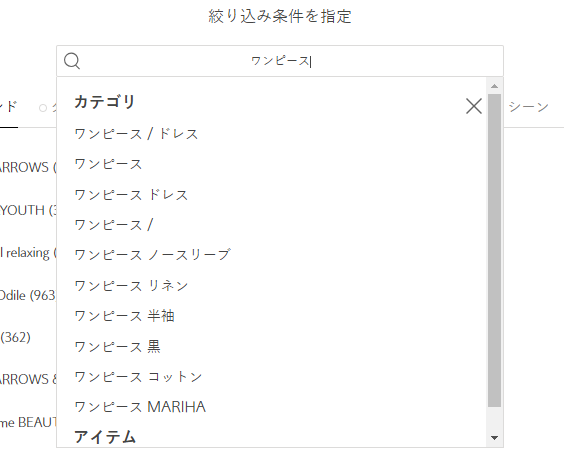Click the dropdown's vertical scrollbar thumb
The width and height of the screenshot is (564, 458).
pos(495,250)
